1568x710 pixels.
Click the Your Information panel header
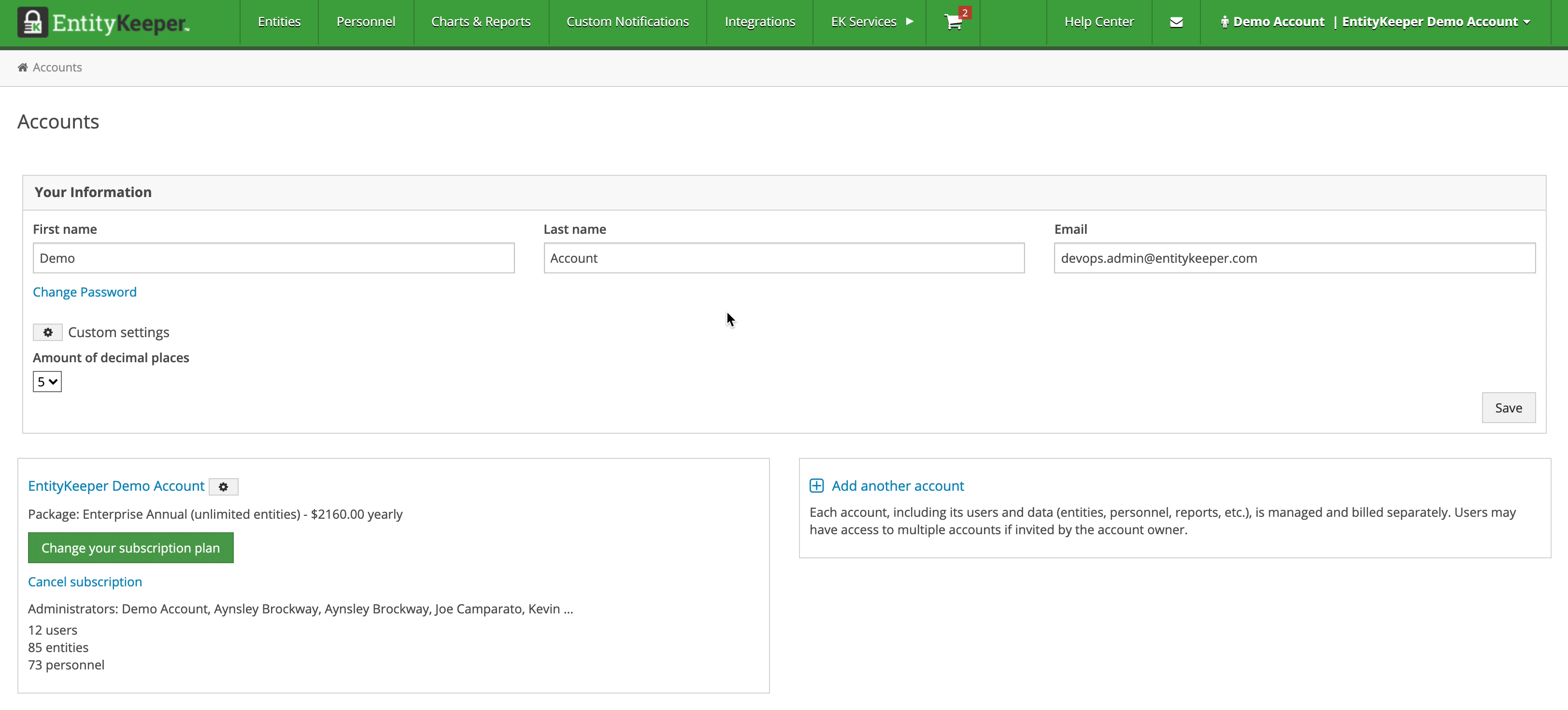pyautogui.click(x=784, y=193)
